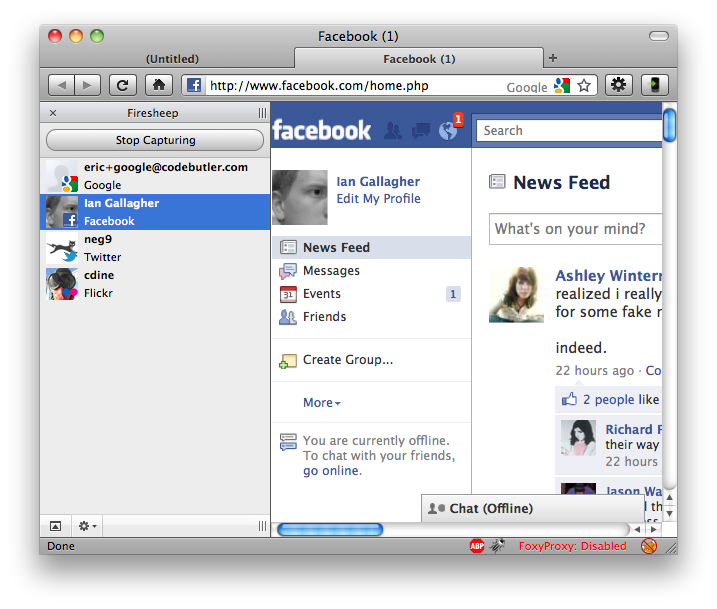The height and width of the screenshot is (609, 717).
Task: Click the Done status bar text
Action: [x=61, y=546]
